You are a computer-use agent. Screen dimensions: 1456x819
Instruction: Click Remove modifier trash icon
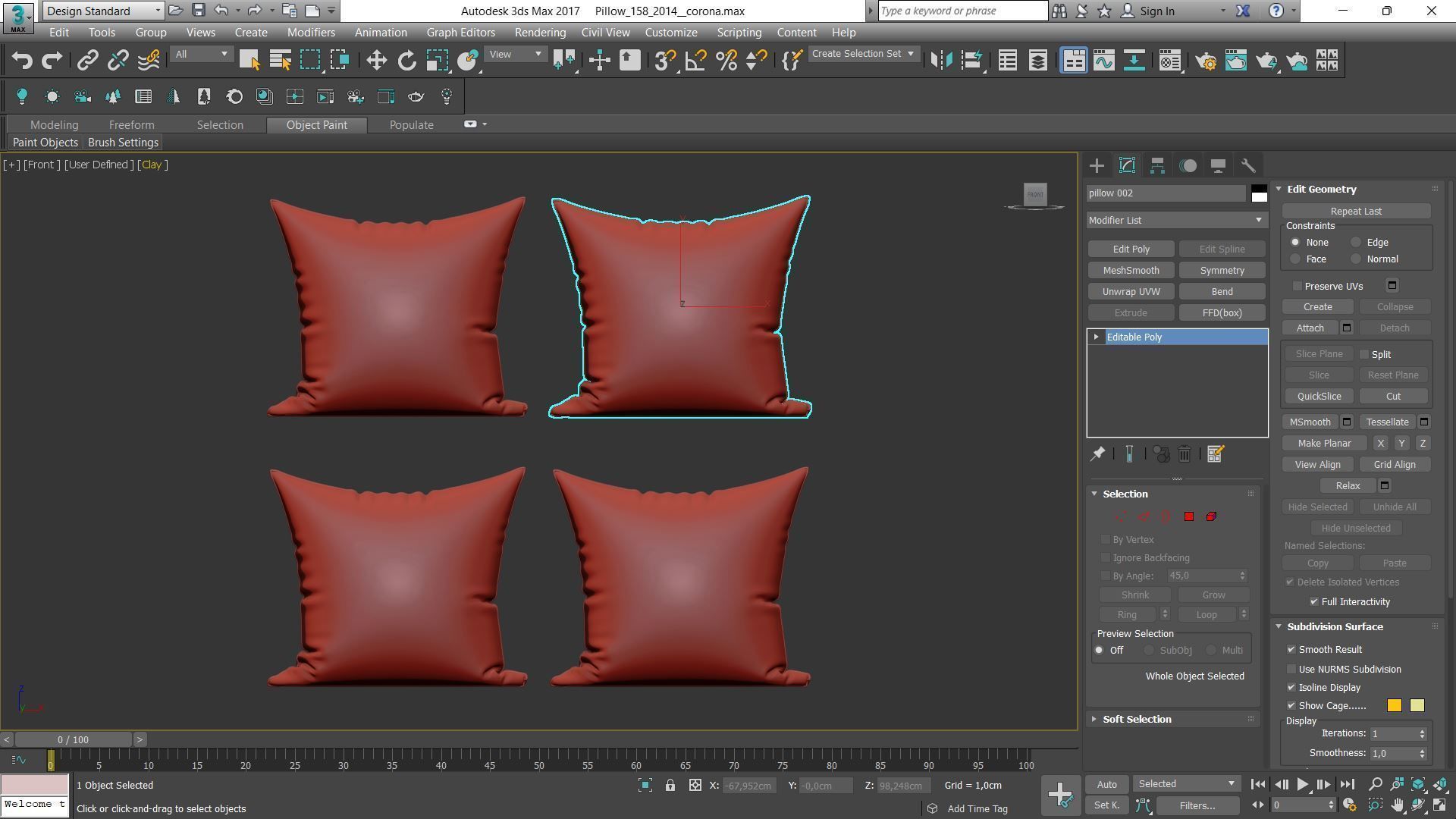point(1185,454)
